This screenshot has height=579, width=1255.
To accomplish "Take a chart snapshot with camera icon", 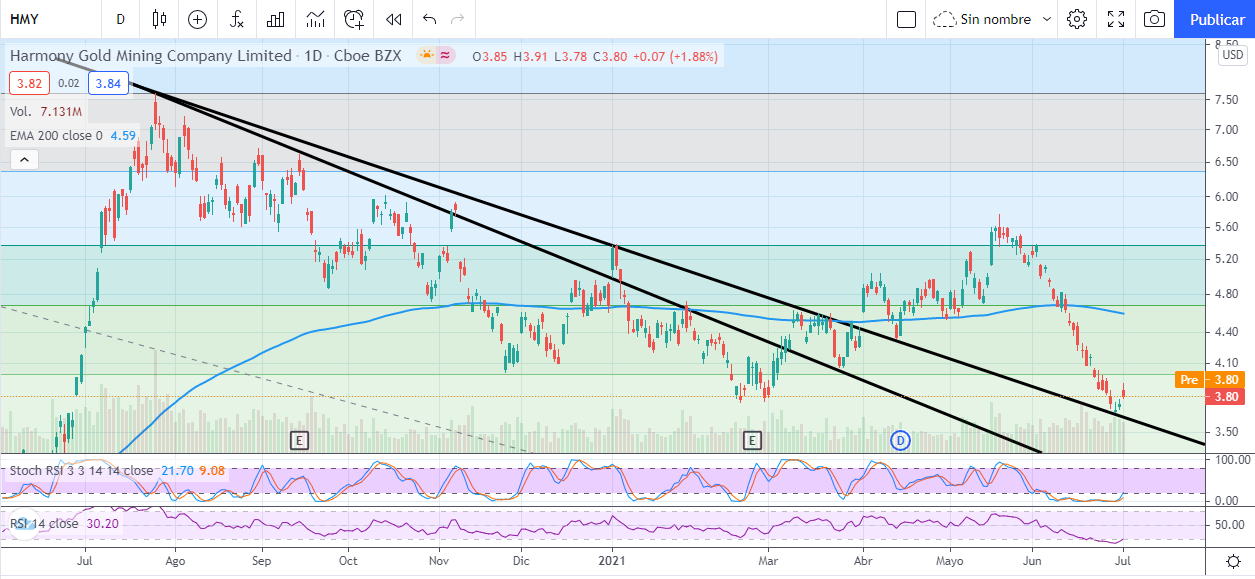I will pos(1154,19).
